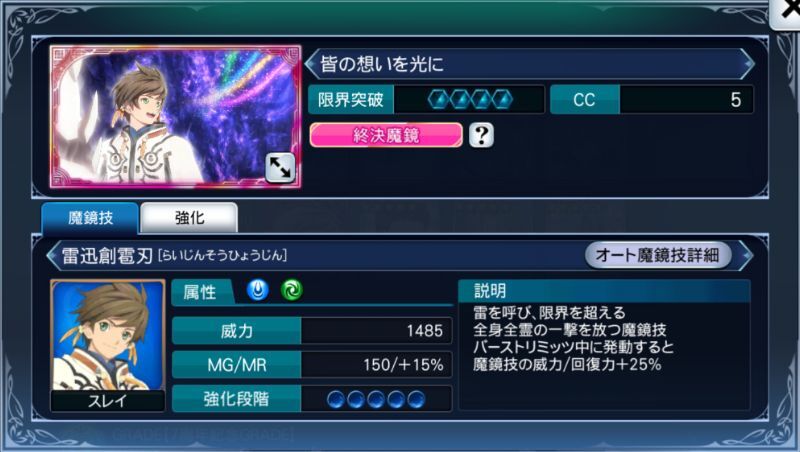Switch to the 魔鏡技 tab
The image size is (800, 452).
click(x=90, y=218)
